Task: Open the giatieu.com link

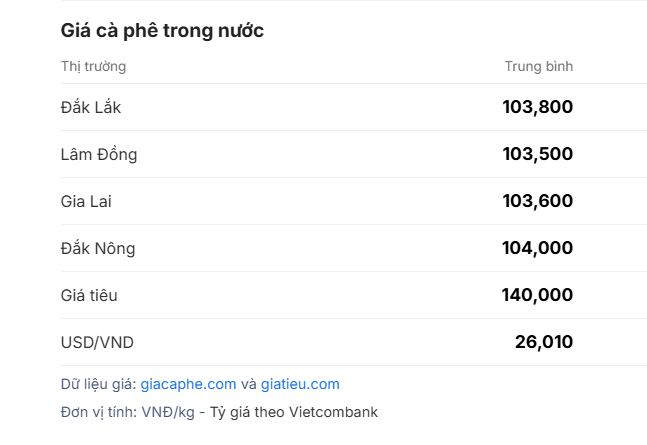Action: (x=300, y=384)
